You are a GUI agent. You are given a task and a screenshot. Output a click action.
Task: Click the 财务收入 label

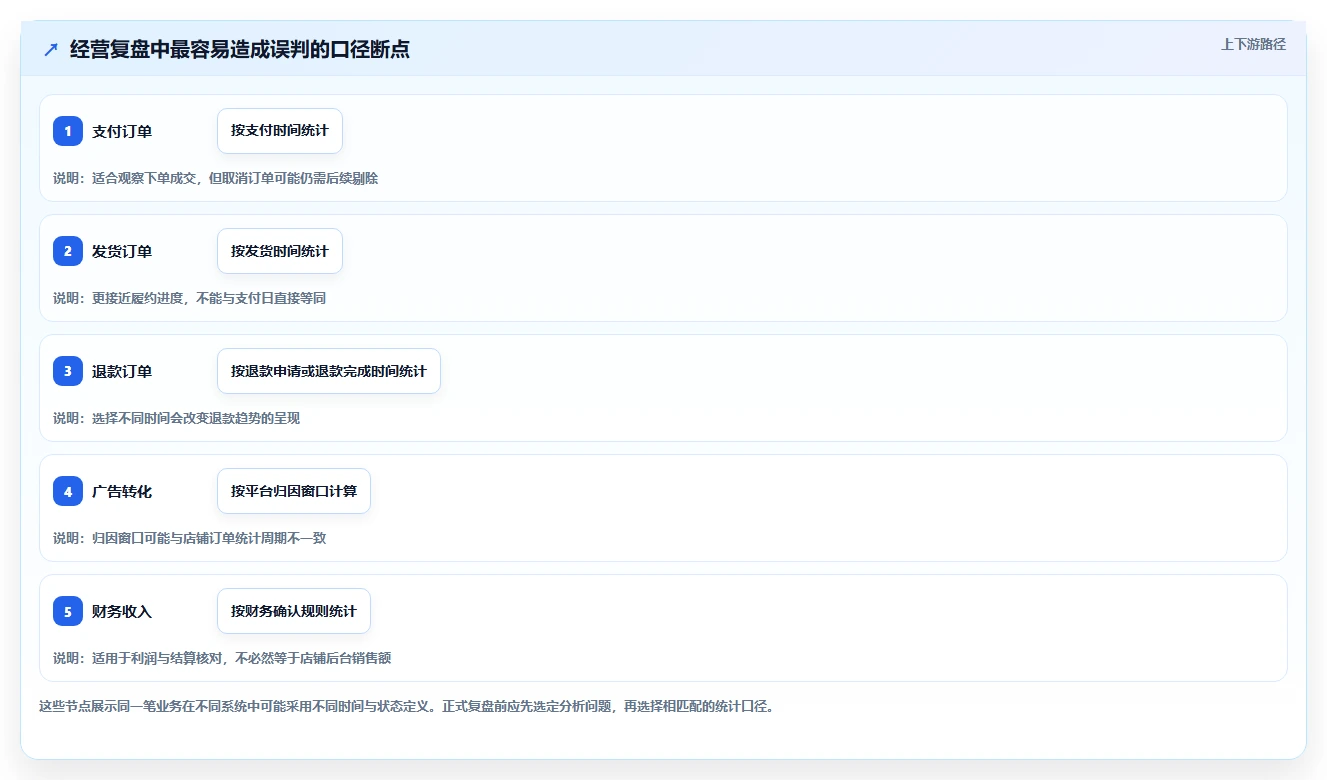[122, 611]
